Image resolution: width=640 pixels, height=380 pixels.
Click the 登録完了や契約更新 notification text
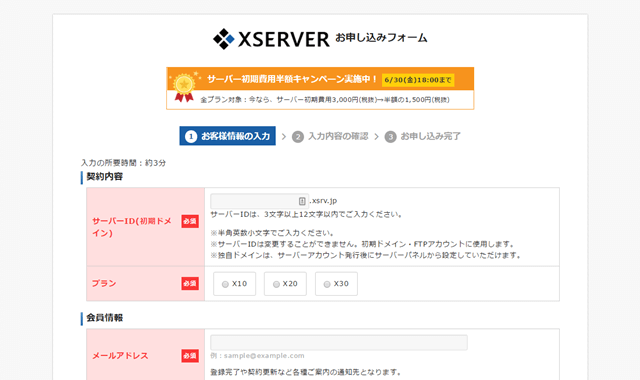tap(306, 372)
